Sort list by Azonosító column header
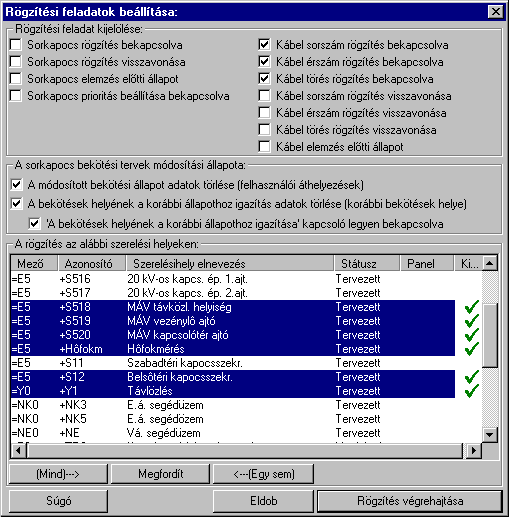This screenshot has width=509, height=517. [x=92, y=264]
